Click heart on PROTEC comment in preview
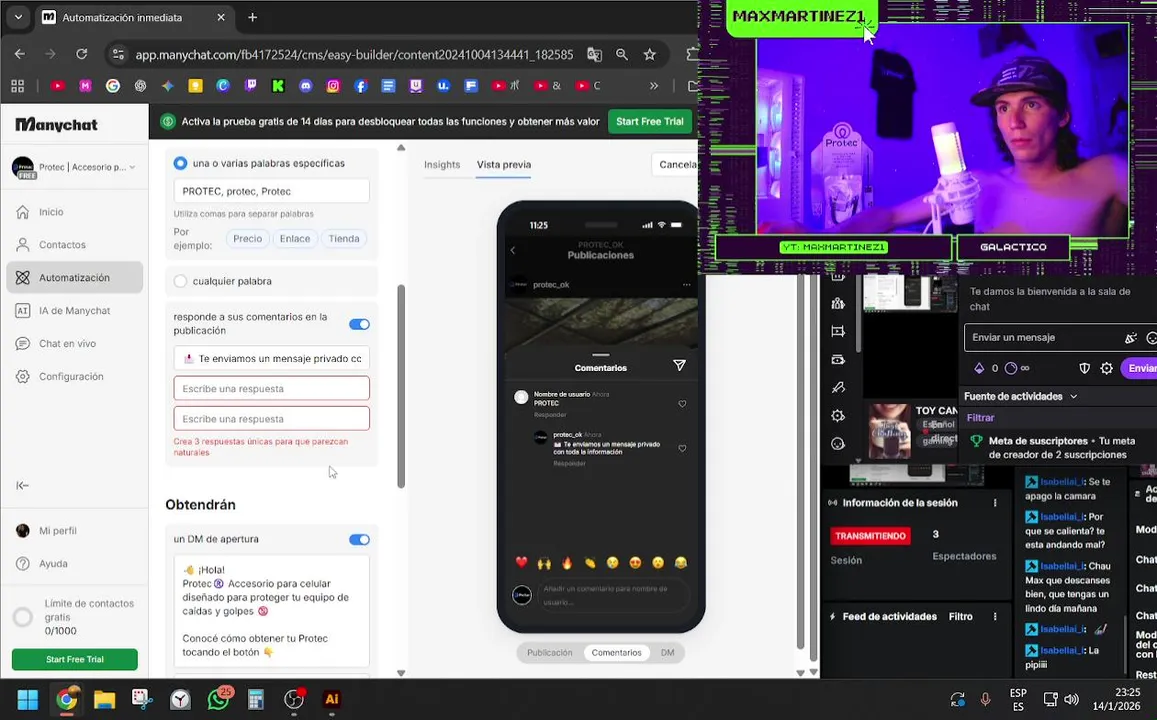 tap(683, 404)
